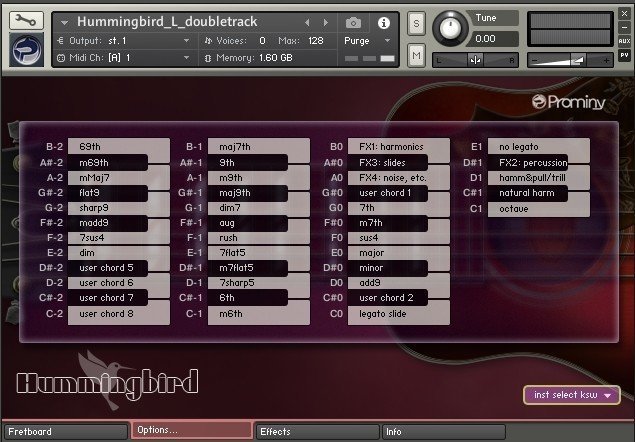The height and width of the screenshot is (442, 635).
Task: Click the Prominy instrument logo icon
Action: pos(26,50)
